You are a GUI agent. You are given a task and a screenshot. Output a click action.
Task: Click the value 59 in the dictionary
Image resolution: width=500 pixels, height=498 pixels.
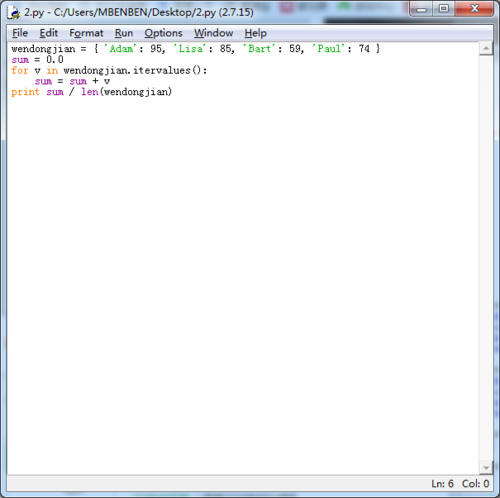tap(295, 49)
